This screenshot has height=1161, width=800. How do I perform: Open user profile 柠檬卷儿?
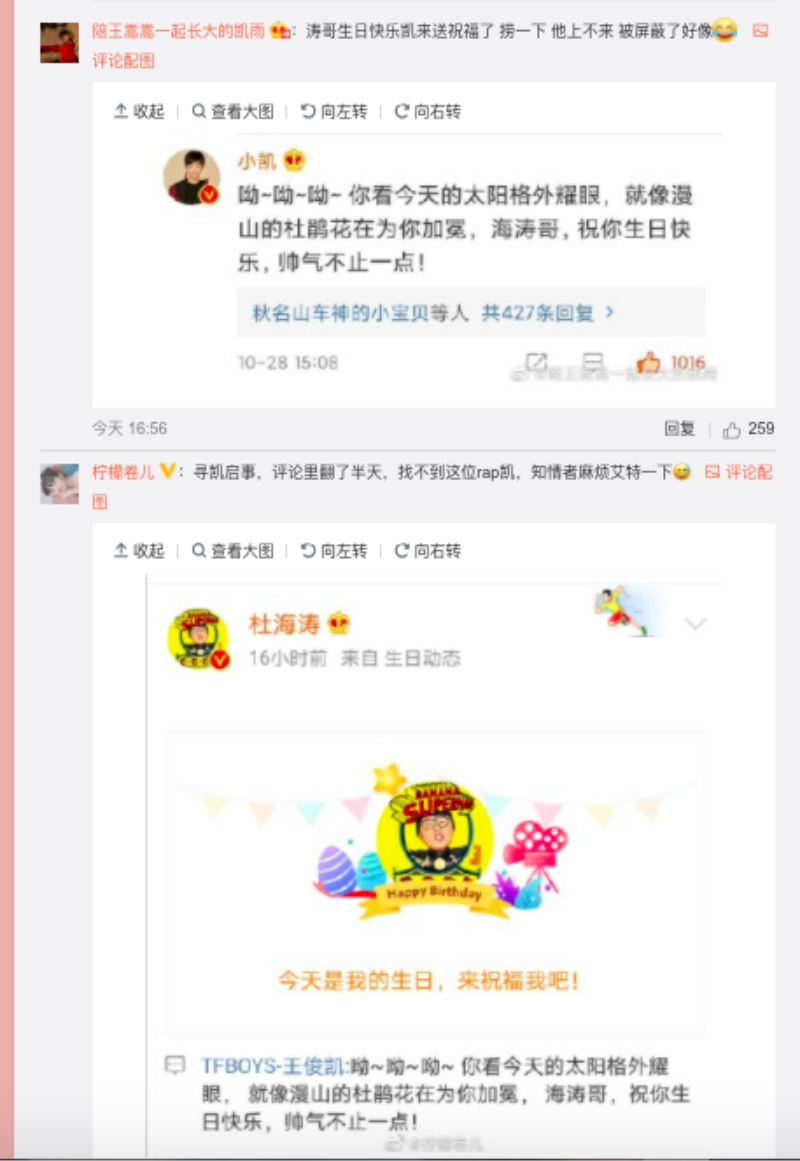point(123,472)
